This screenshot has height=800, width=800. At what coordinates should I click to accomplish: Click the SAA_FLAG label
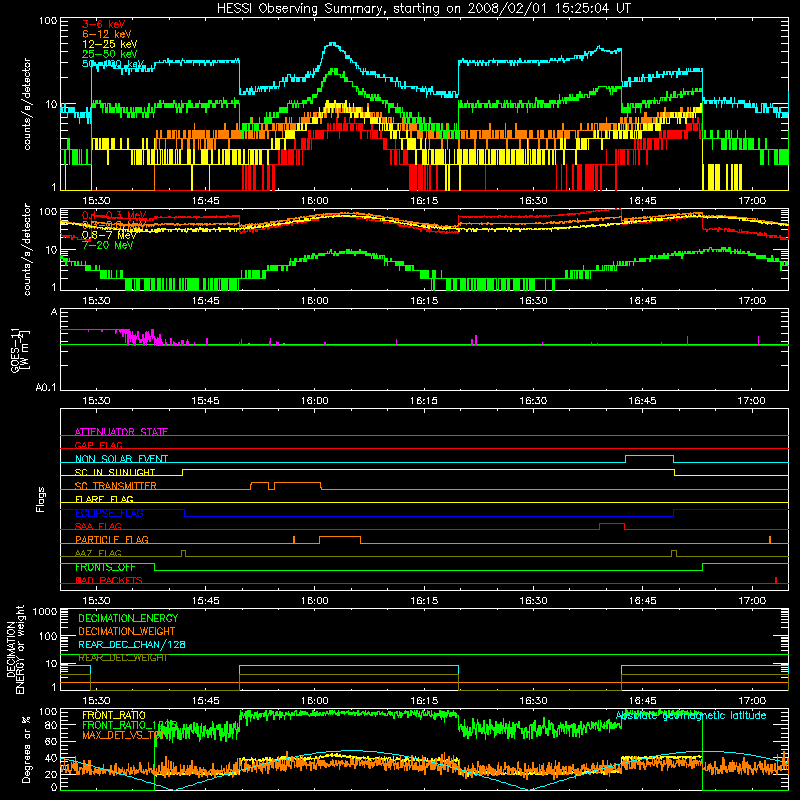[x=98, y=526]
